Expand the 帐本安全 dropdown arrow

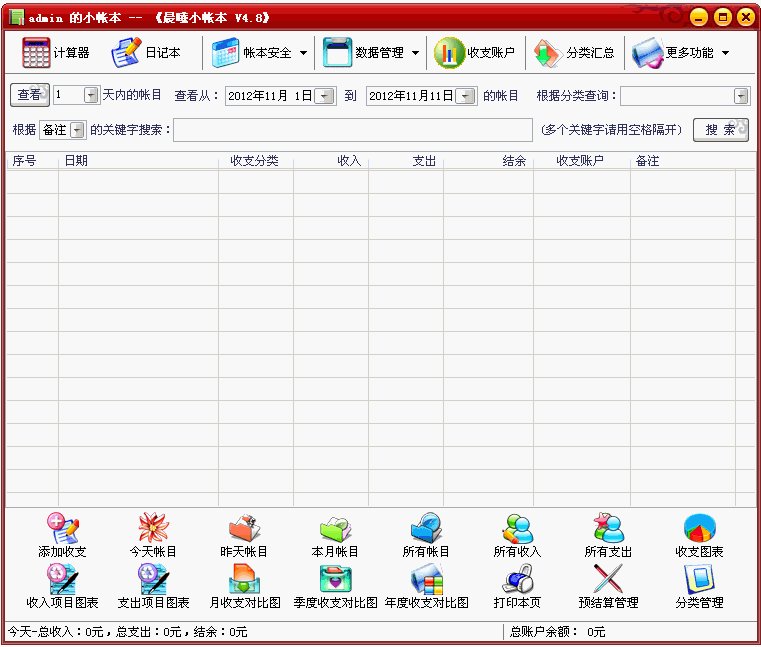(303, 53)
